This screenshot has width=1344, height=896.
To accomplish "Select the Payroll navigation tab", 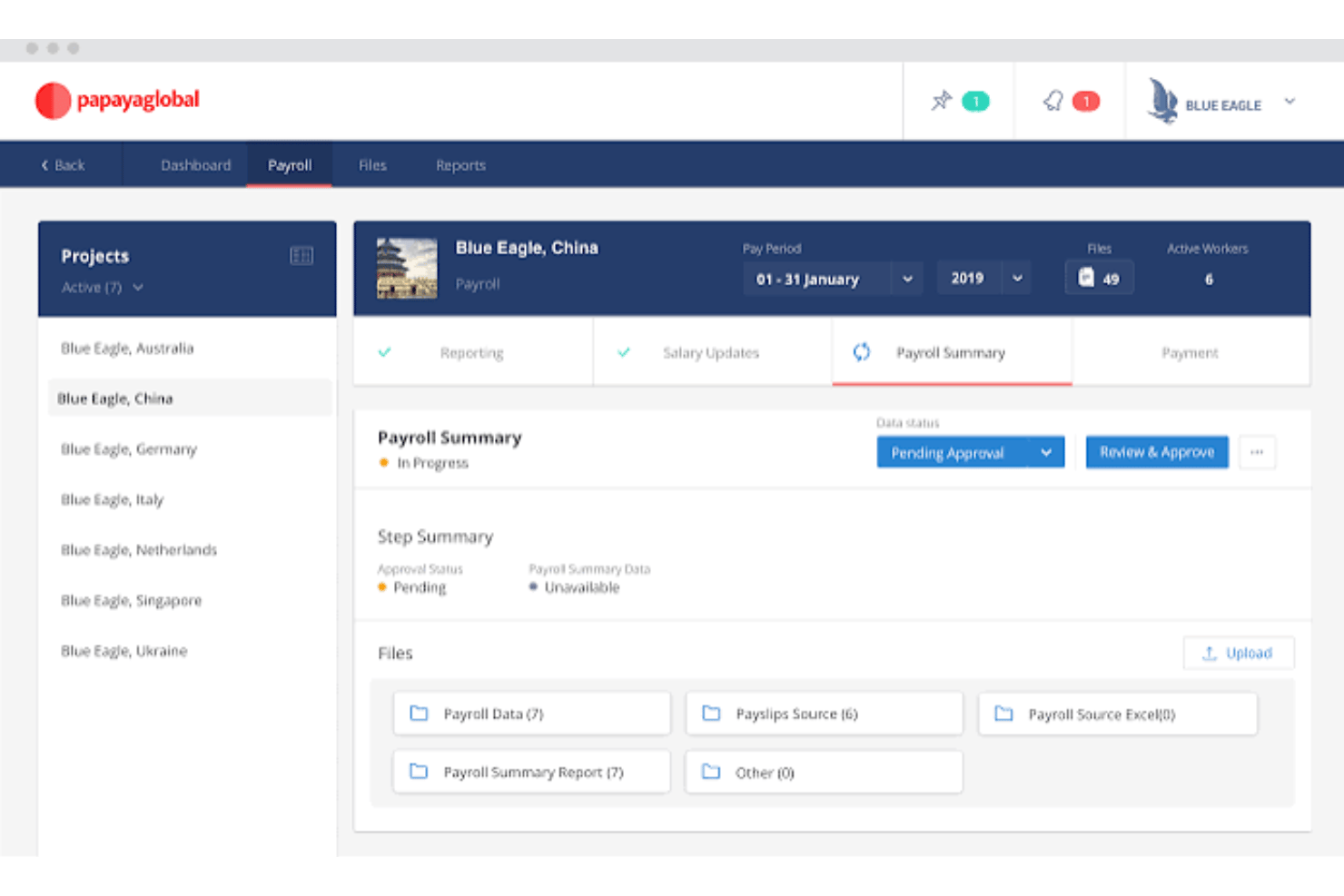I will (290, 165).
